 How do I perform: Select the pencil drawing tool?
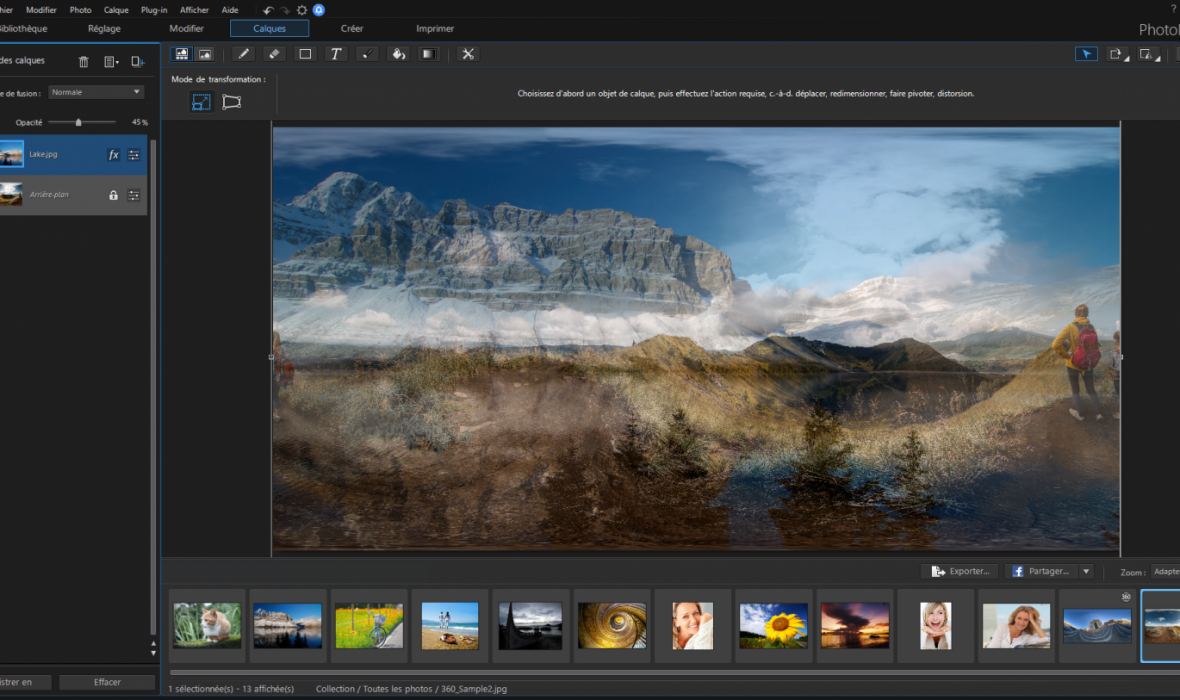(x=244, y=54)
